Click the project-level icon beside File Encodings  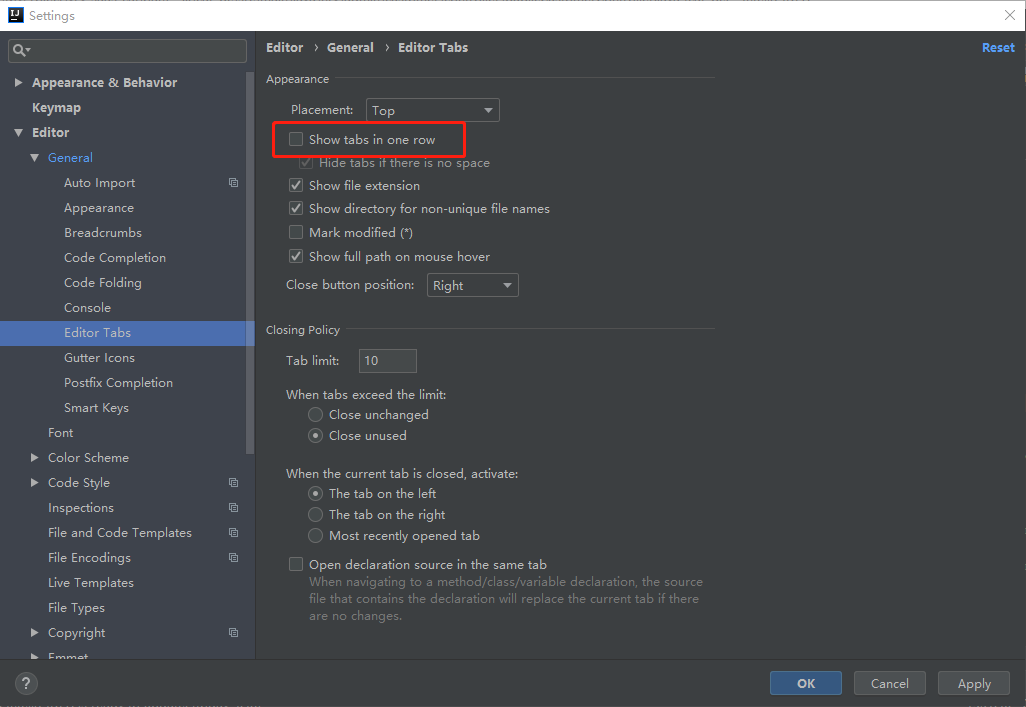[x=234, y=557]
